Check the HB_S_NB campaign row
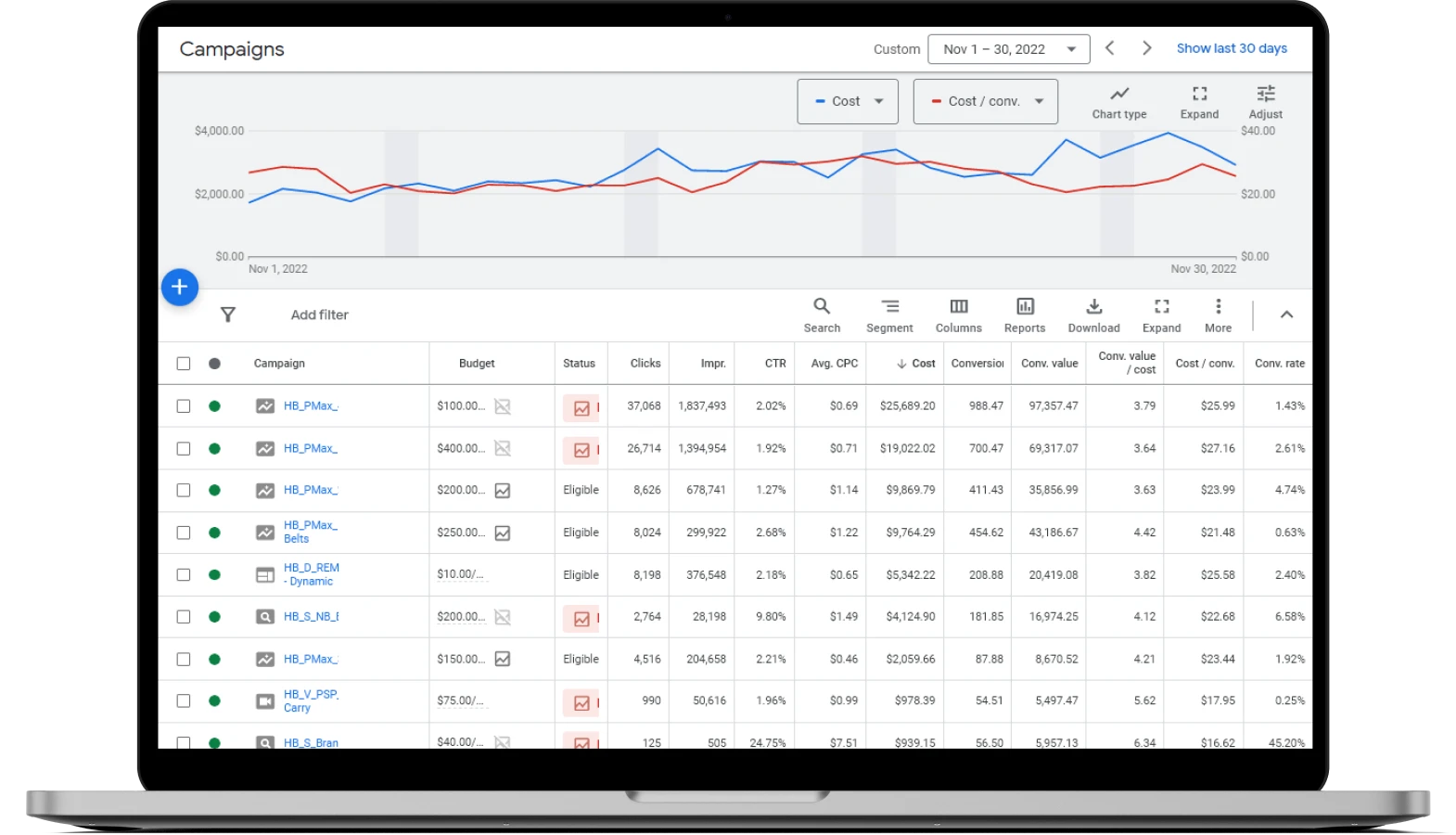The image size is (1456, 835). click(184, 617)
